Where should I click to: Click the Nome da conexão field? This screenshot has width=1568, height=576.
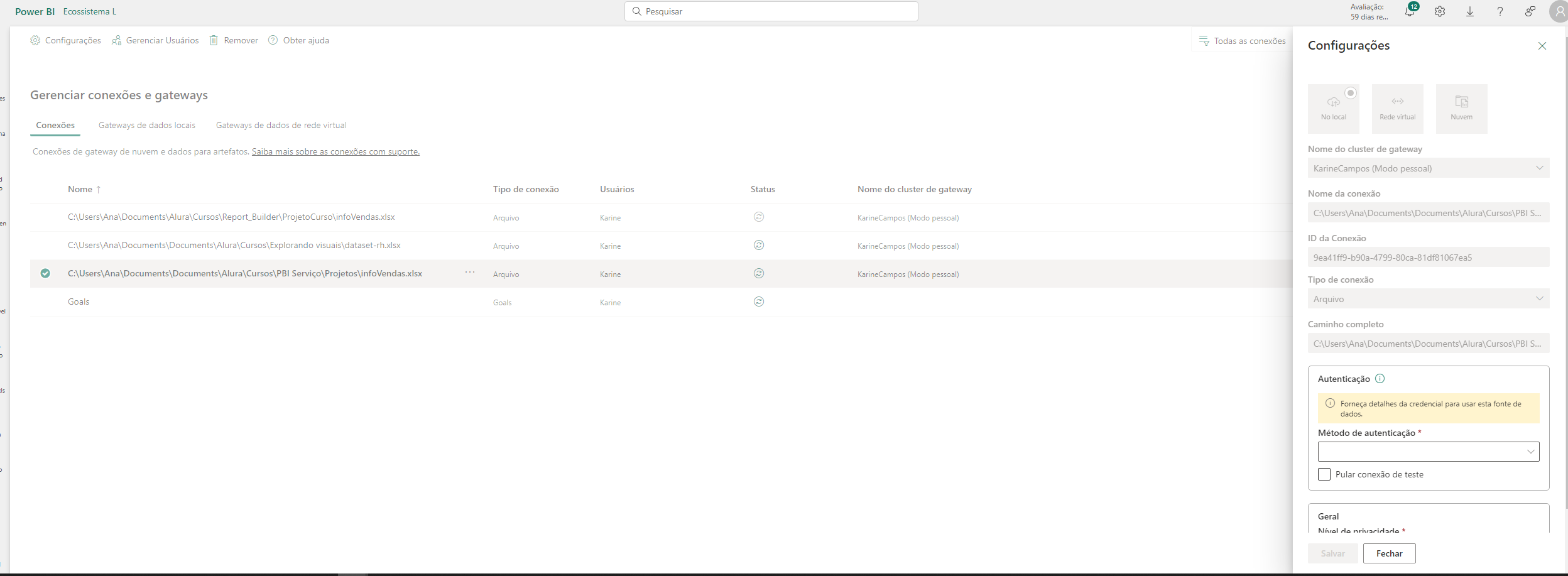pos(1429,212)
